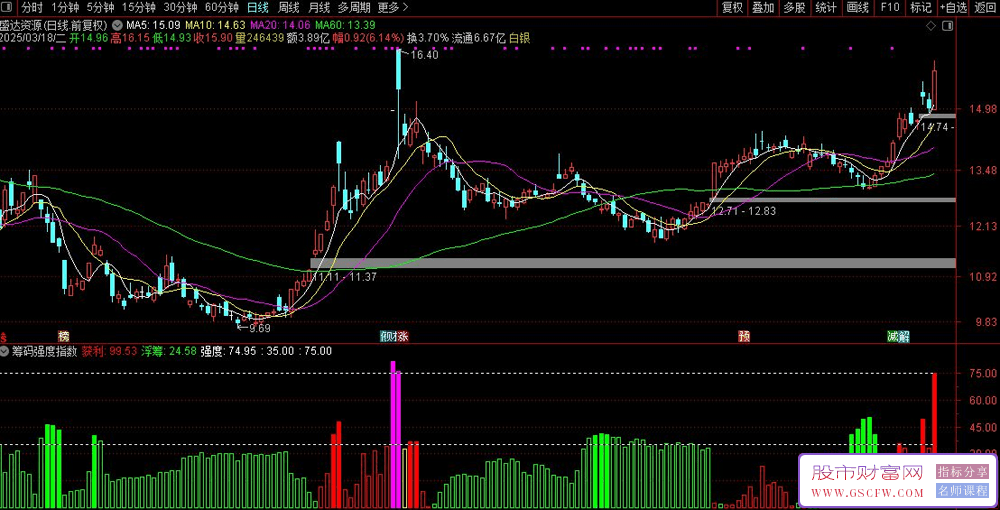Click the 涨 event marker under the chart
1000x510 pixels.
[x=404, y=337]
